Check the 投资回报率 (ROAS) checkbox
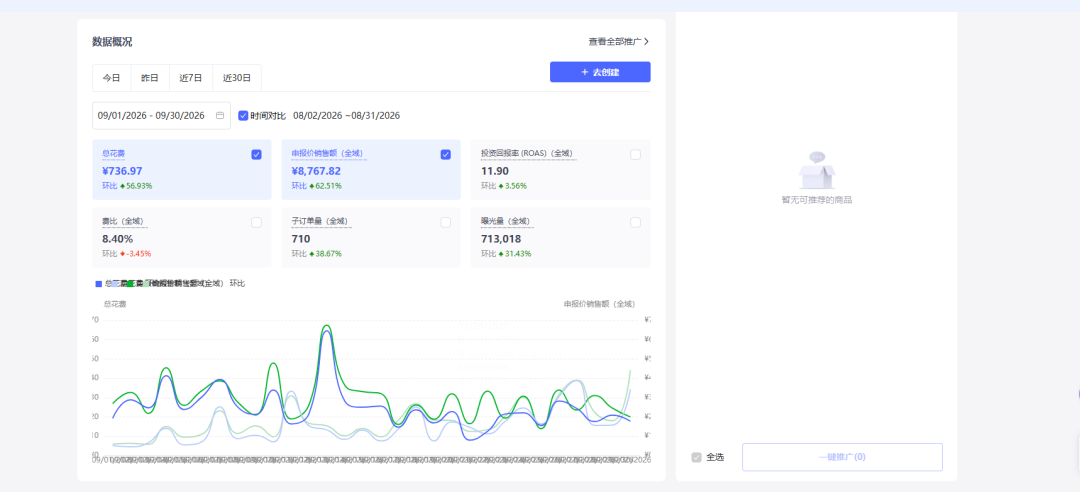Image resolution: width=1080 pixels, height=492 pixels. coord(635,154)
